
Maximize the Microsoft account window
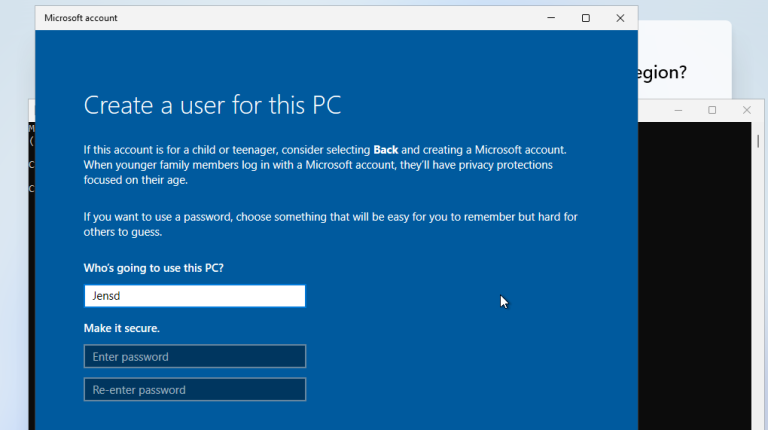(x=585, y=18)
